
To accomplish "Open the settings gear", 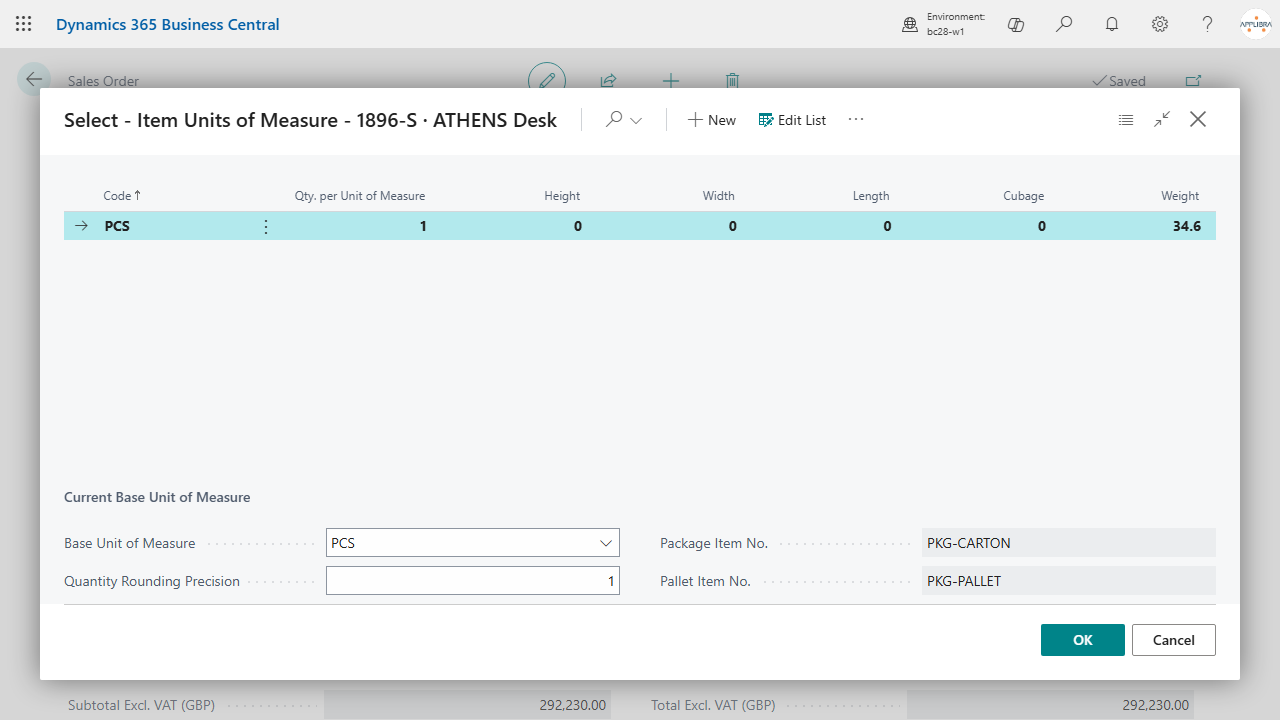I will tap(1160, 24).
